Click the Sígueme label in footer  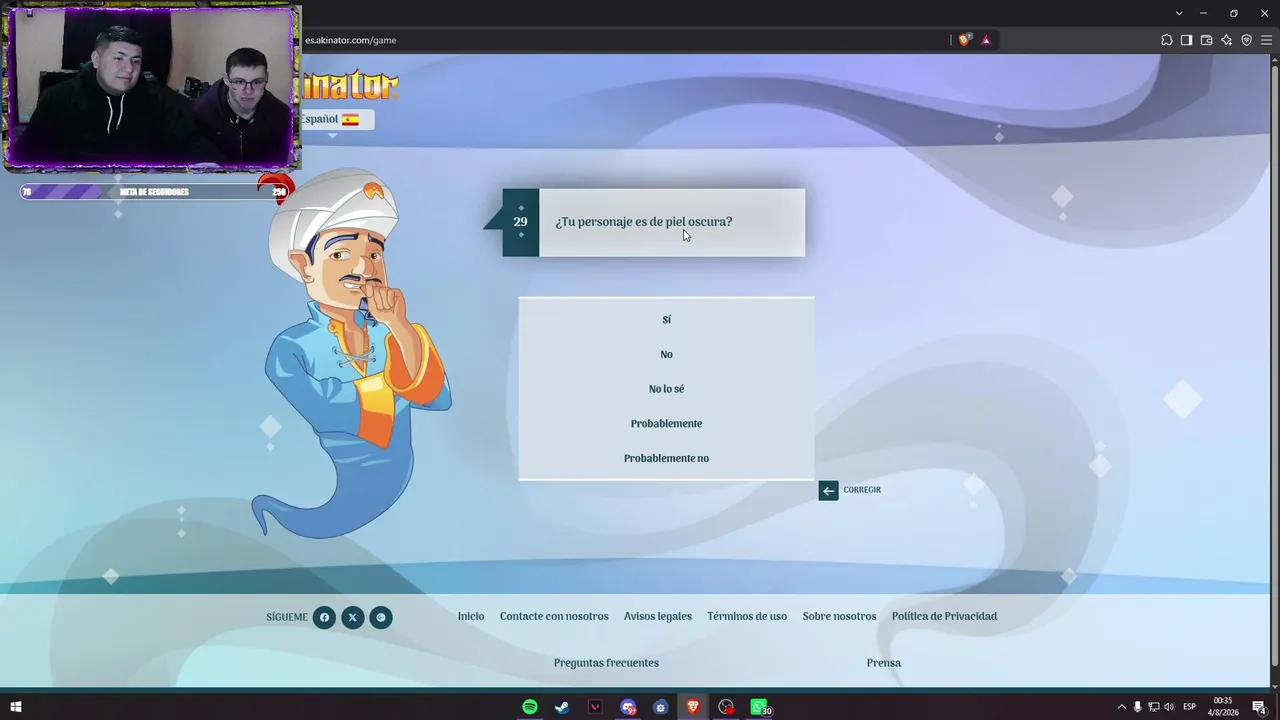pyautogui.click(x=287, y=617)
